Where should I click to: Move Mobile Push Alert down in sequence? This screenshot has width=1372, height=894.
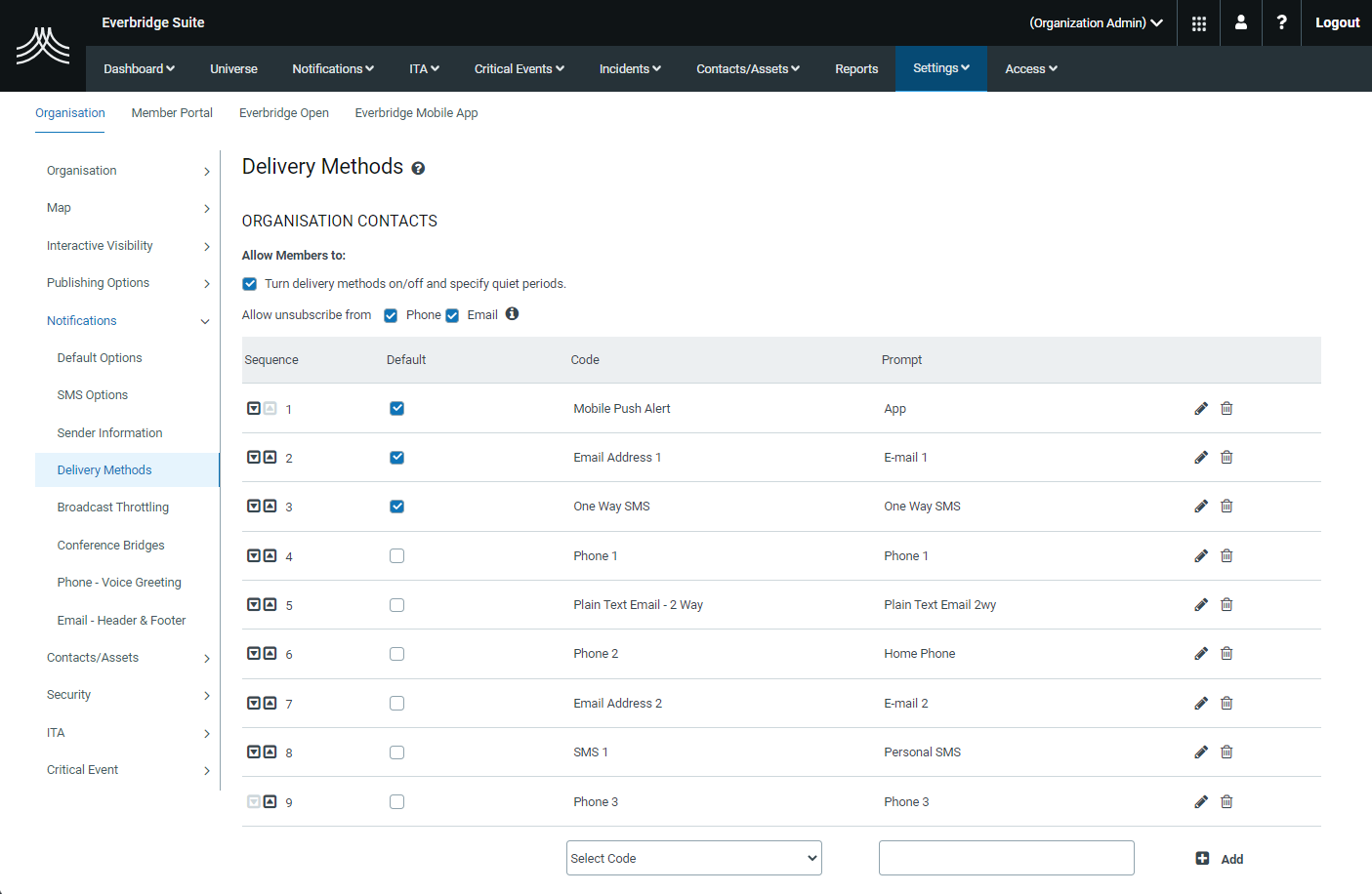pyautogui.click(x=254, y=408)
